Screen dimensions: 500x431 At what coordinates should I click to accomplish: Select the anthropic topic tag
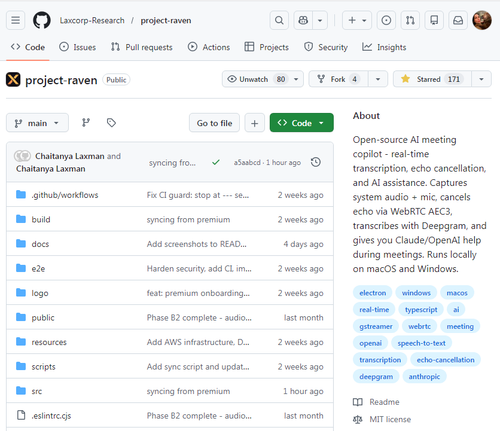pos(424,376)
